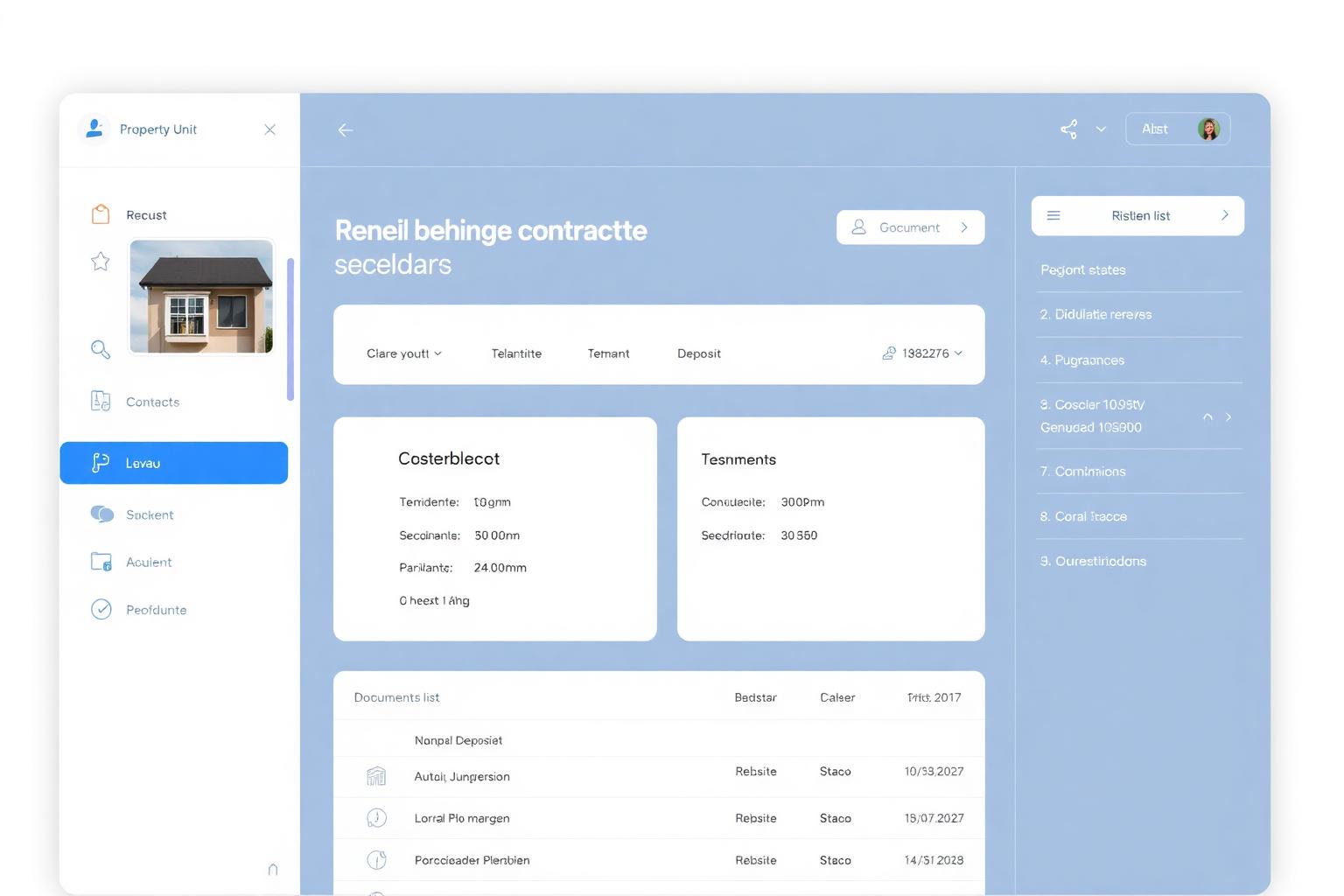The width and height of the screenshot is (1344, 896).
Task: Select the highlighted Levau sidebar item
Action: tap(173, 463)
